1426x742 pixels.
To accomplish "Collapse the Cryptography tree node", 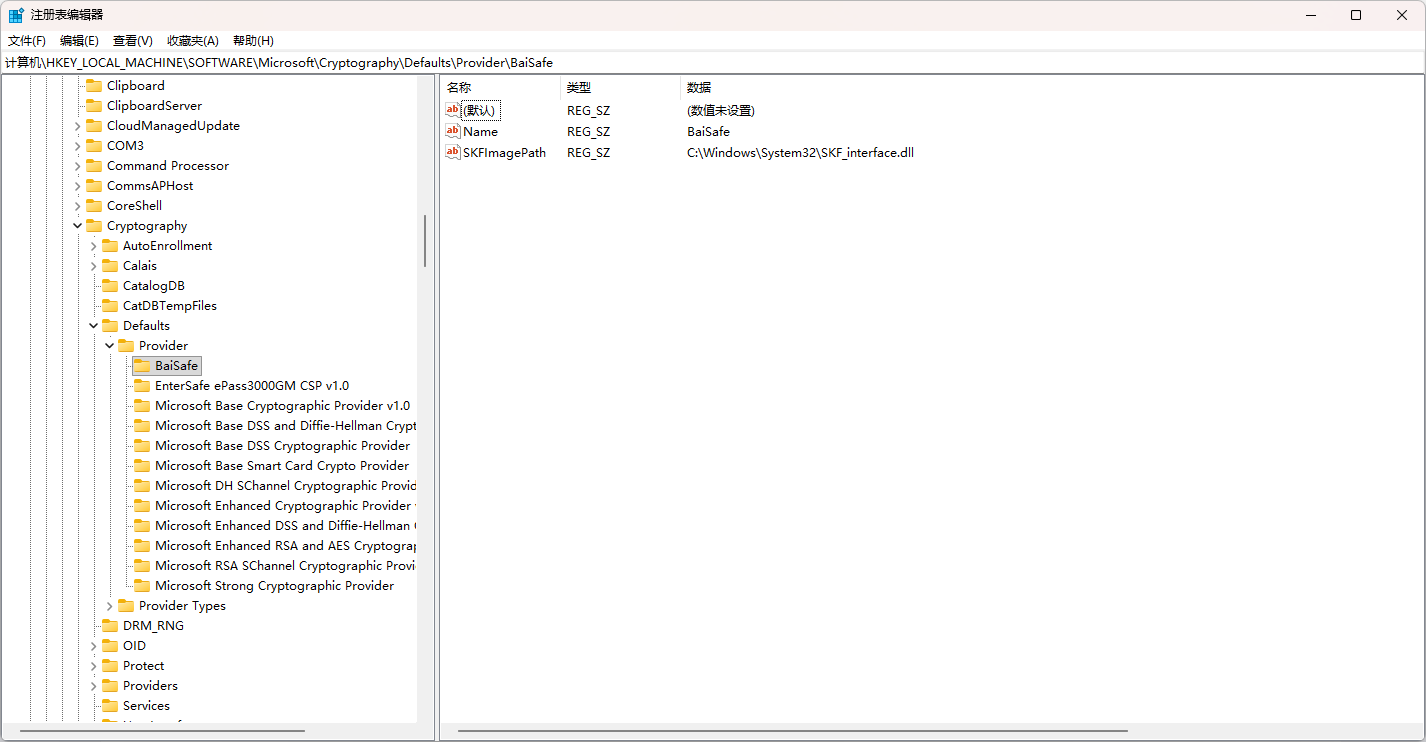I will point(78,226).
